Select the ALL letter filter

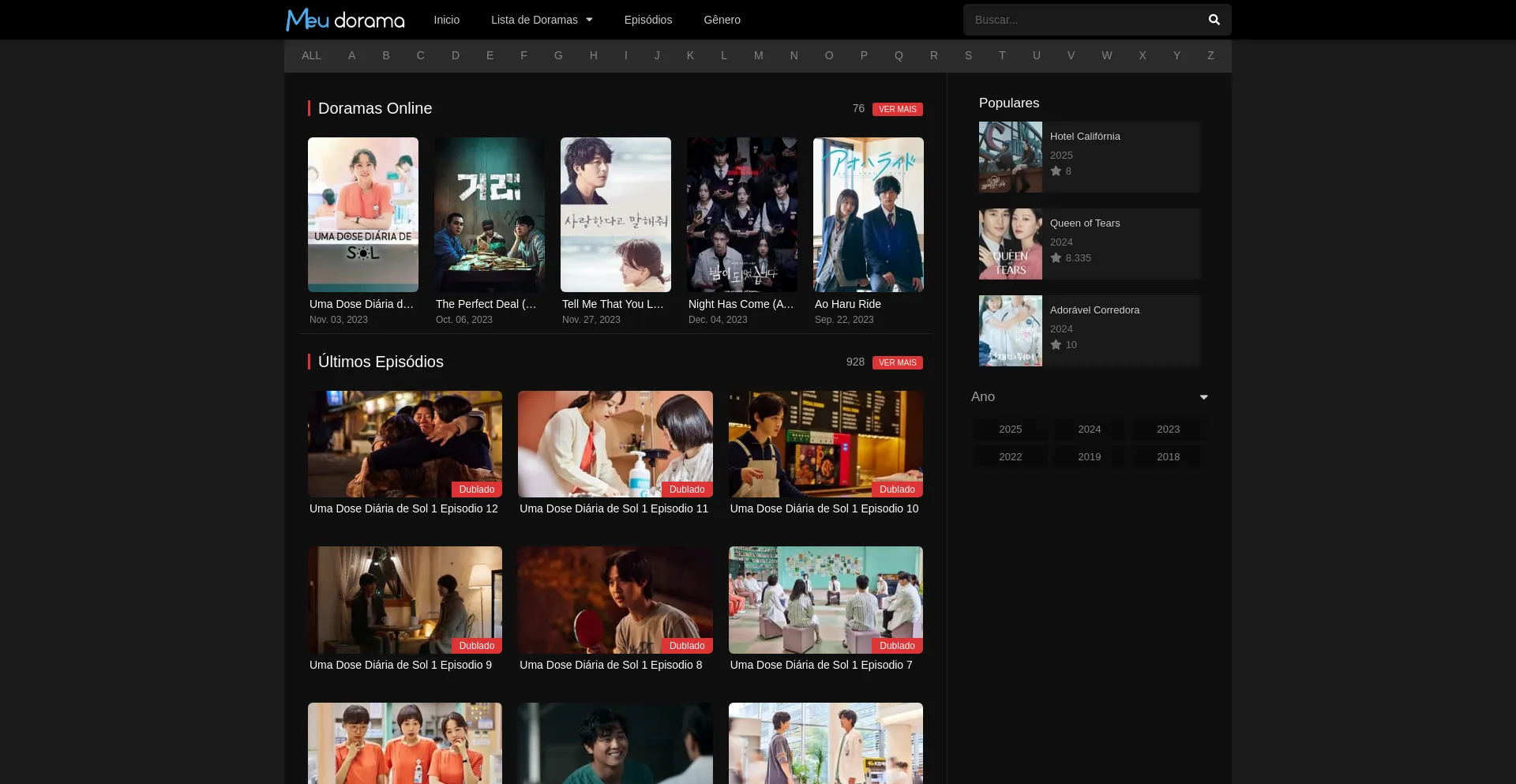[x=311, y=55]
